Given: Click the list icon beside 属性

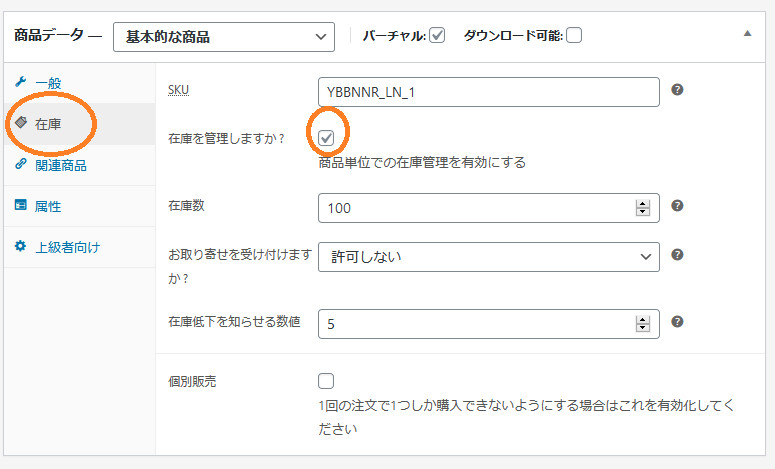Looking at the screenshot, I should (20, 205).
